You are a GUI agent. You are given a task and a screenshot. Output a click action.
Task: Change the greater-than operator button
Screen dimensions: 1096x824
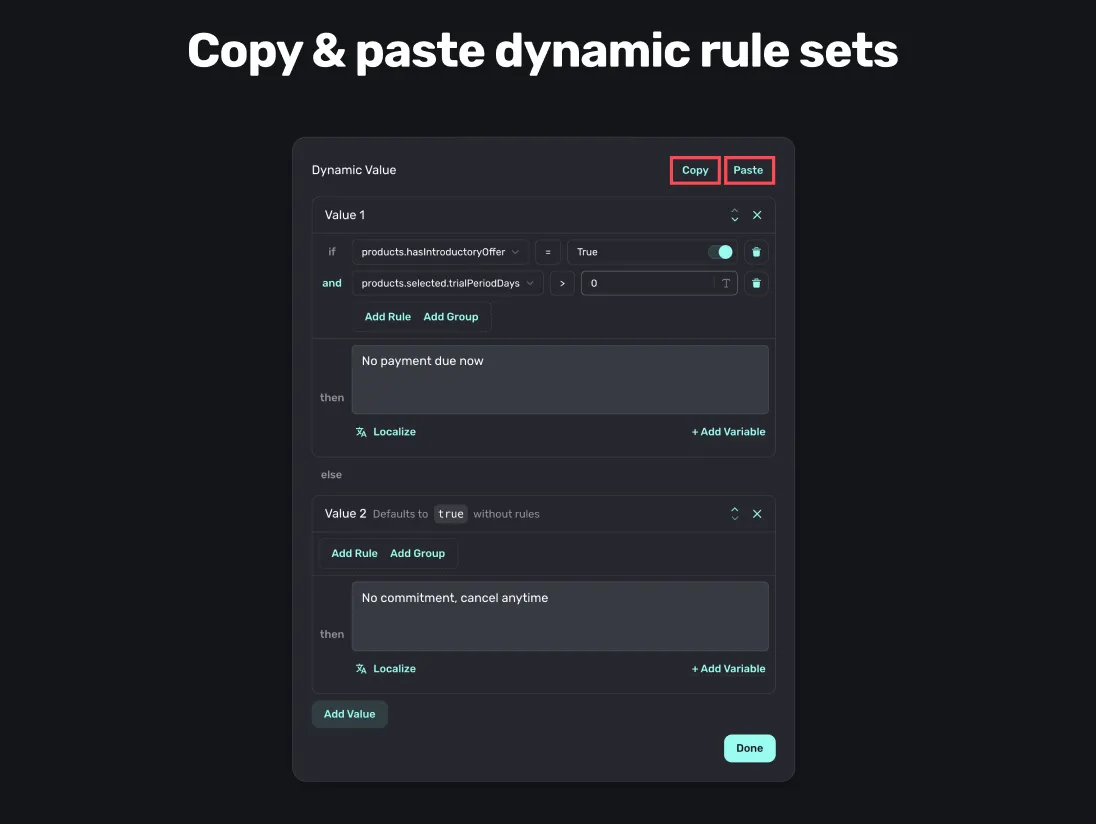[x=562, y=283]
